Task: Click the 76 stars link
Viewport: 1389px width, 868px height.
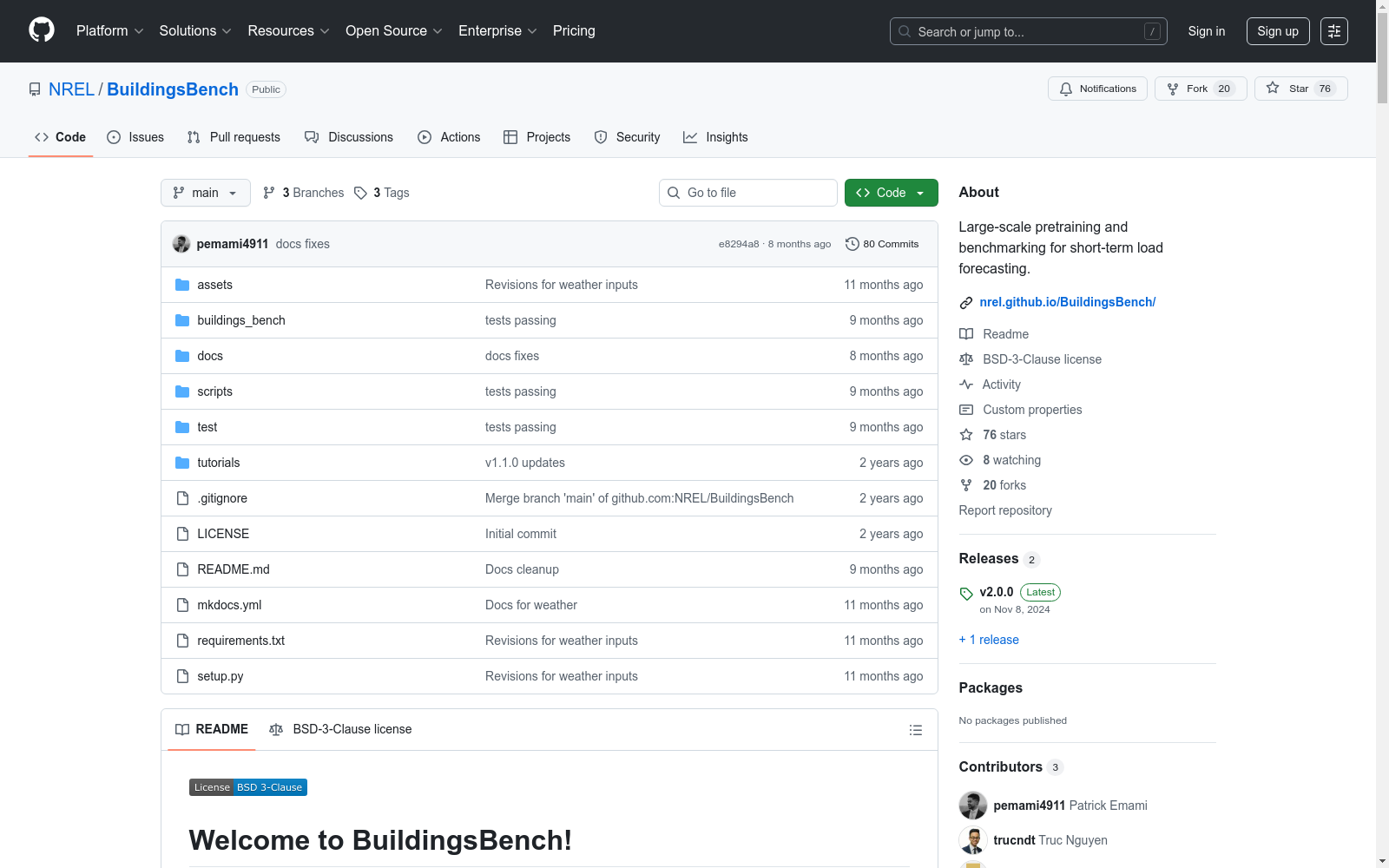Action: tap(1004, 435)
